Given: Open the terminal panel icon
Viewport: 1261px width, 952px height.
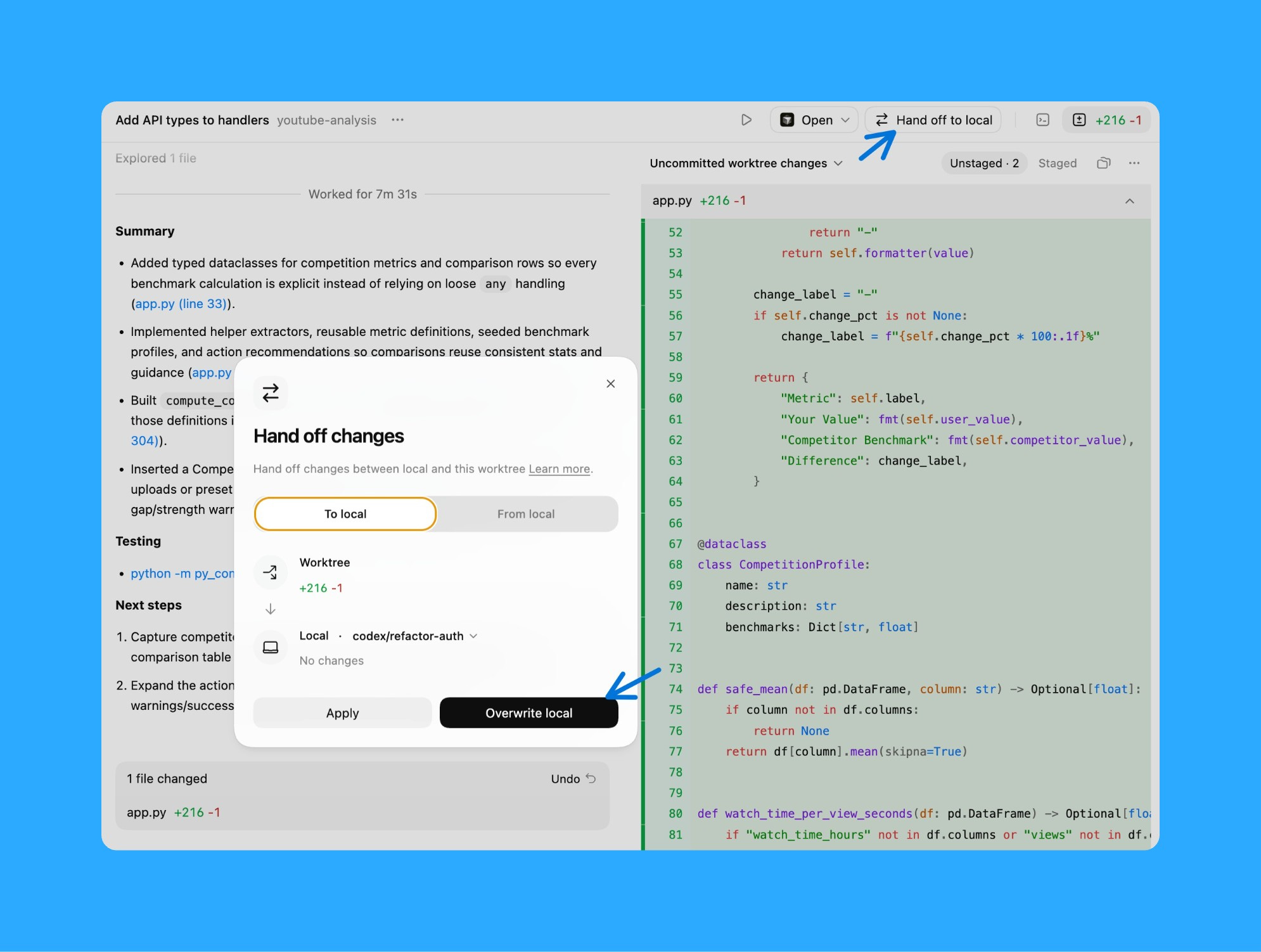Looking at the screenshot, I should coord(1042,120).
